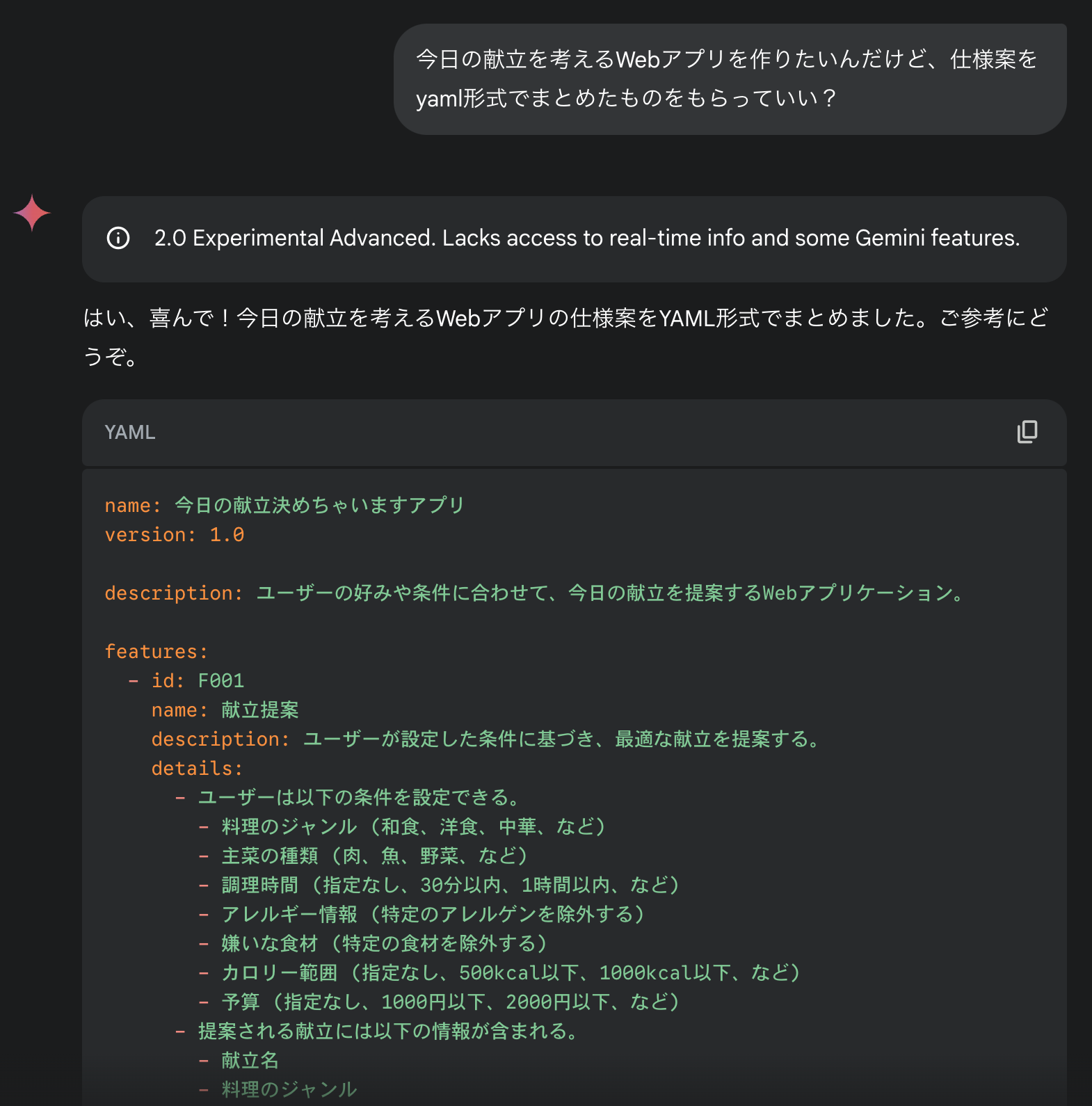The image size is (1092, 1106).
Task: Click the "予算" list item in the code
Action: 450,1002
